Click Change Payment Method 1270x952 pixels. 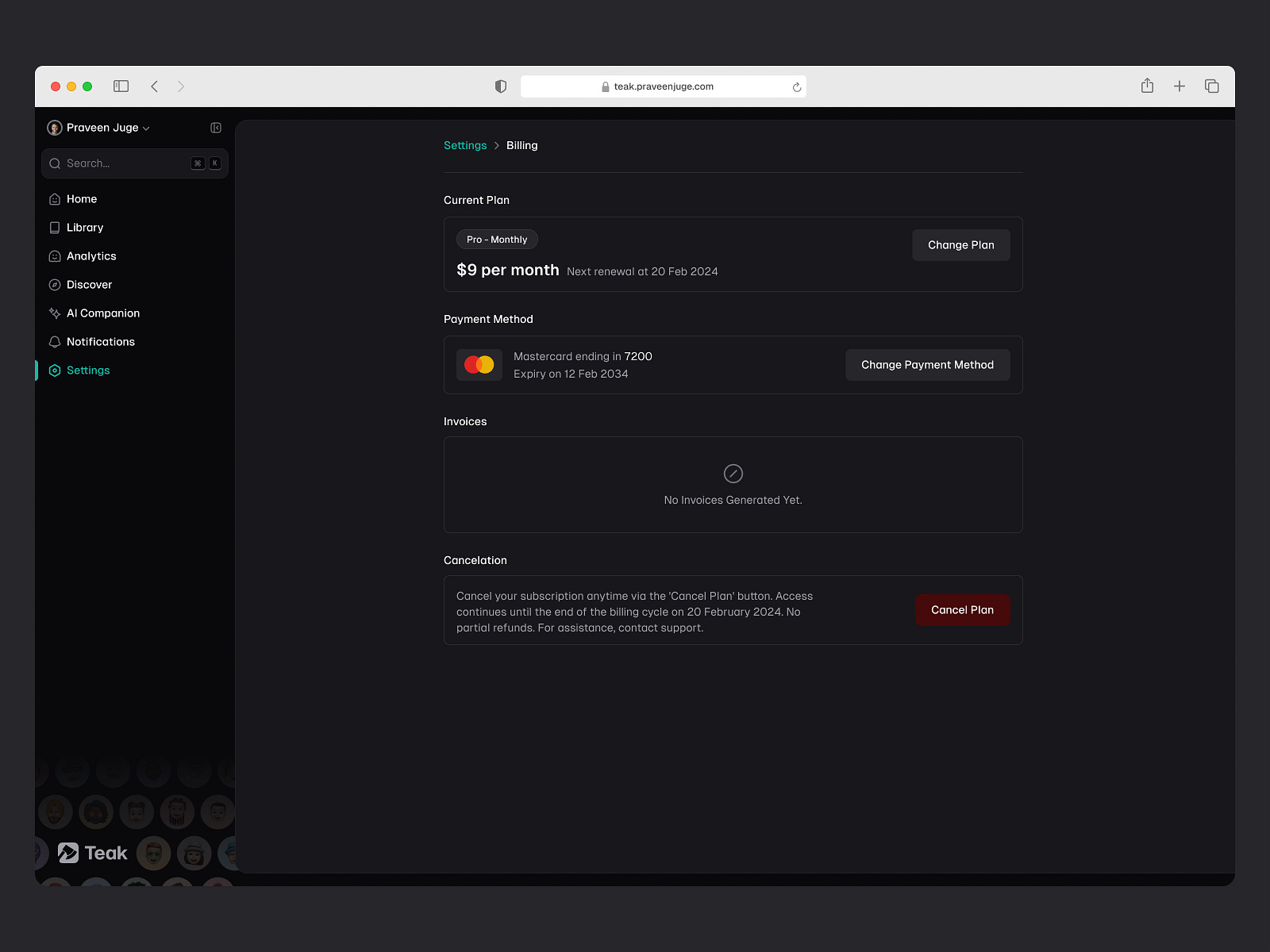[926, 364]
